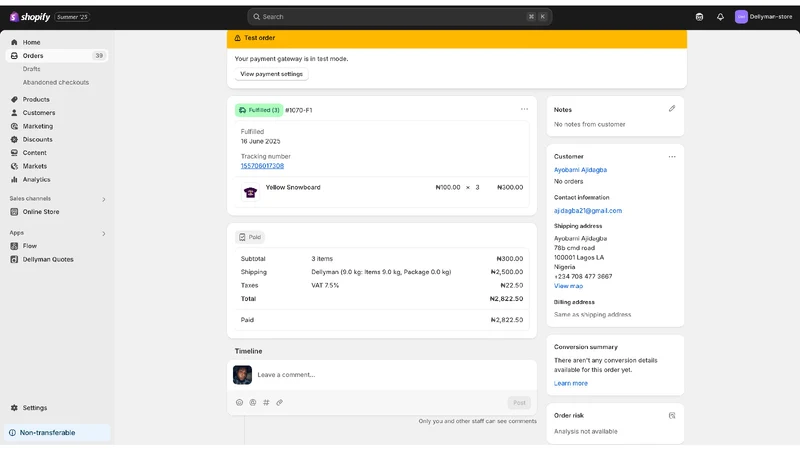
Task: Click the VAT 7.5% tax label
Action: coord(325,285)
